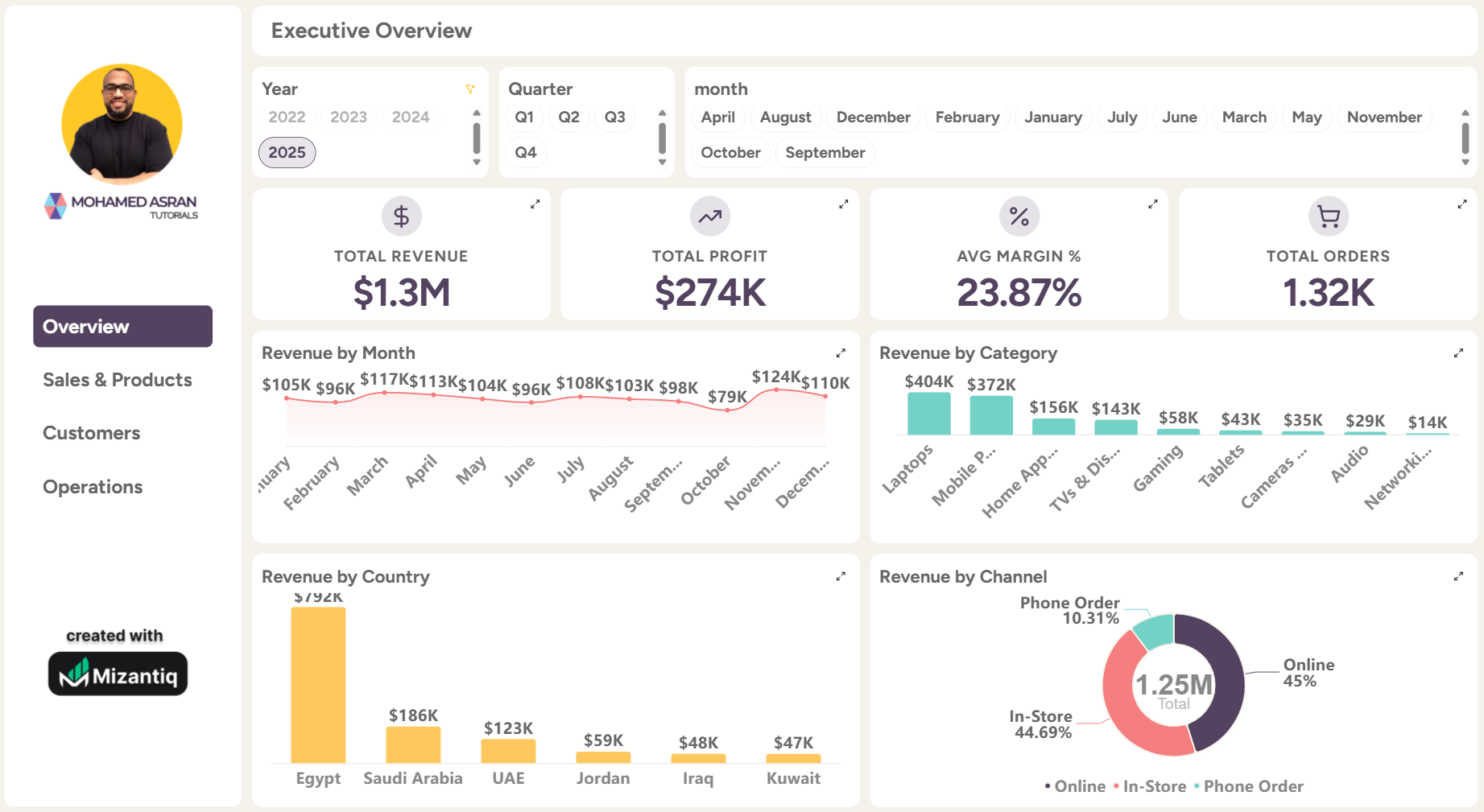Toggle Phone Order legend item
The width and height of the screenshot is (1484, 812).
(1248, 786)
